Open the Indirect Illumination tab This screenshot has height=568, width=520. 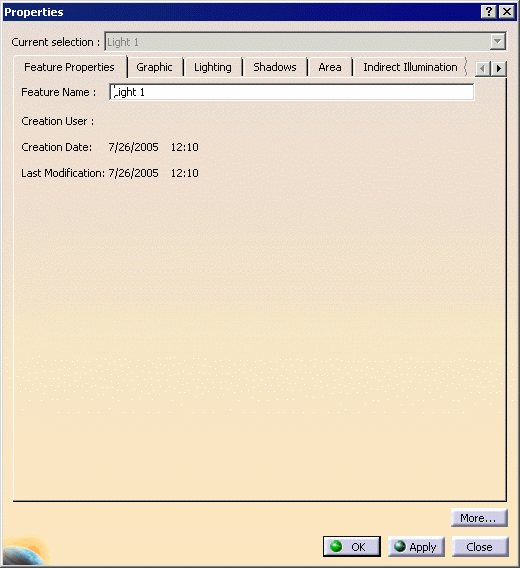[x=410, y=67]
